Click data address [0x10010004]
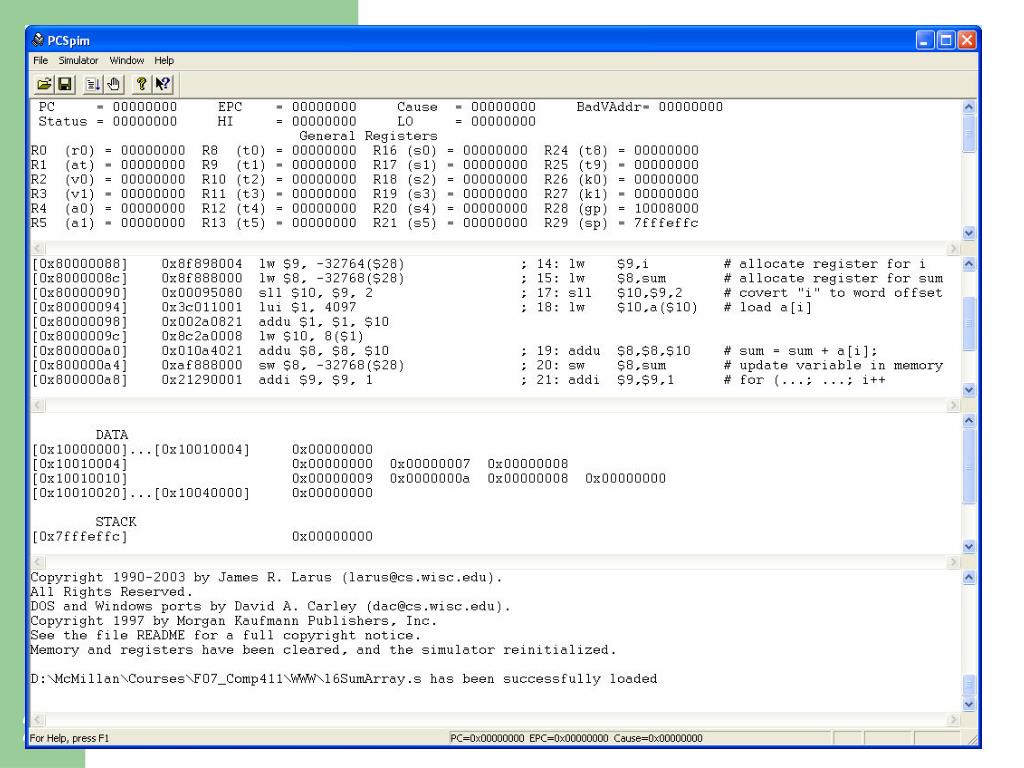Viewport: 1024px width, 768px height. (x=80, y=464)
